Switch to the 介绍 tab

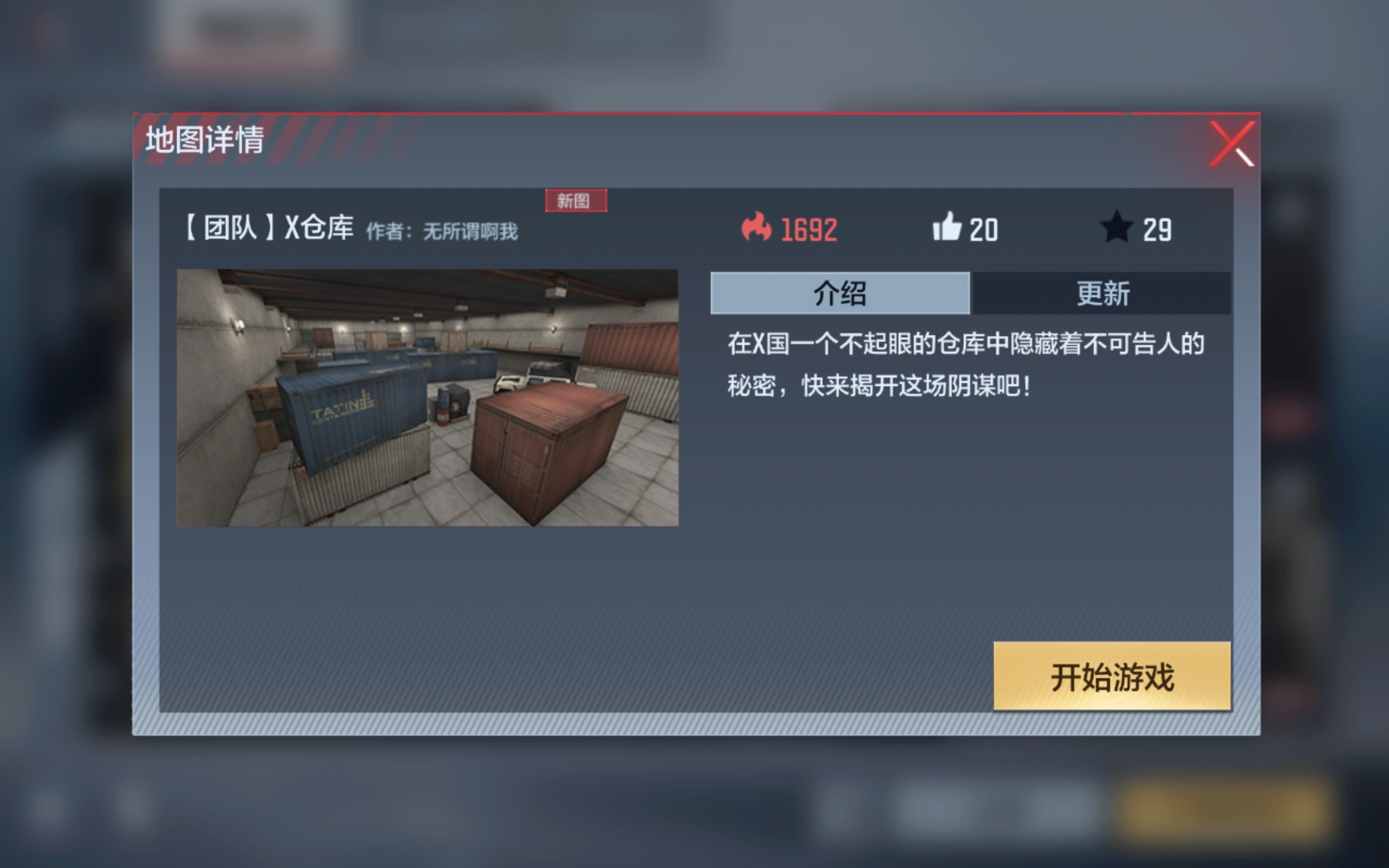[x=840, y=293]
